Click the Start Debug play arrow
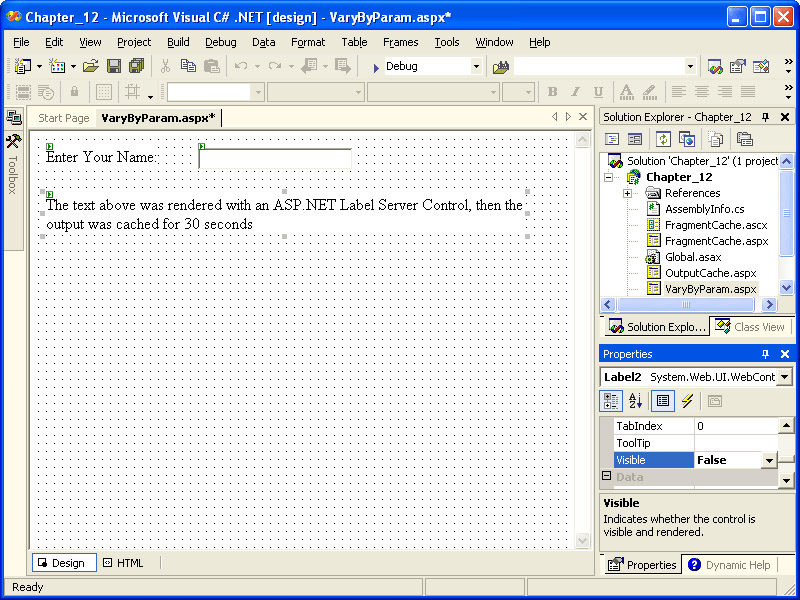 [x=375, y=67]
